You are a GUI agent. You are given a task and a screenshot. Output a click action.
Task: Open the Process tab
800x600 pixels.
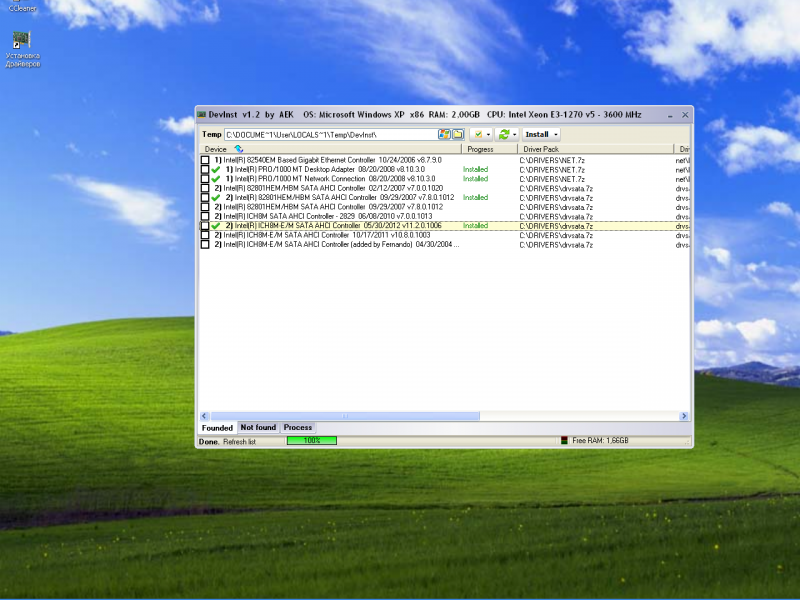coord(297,427)
